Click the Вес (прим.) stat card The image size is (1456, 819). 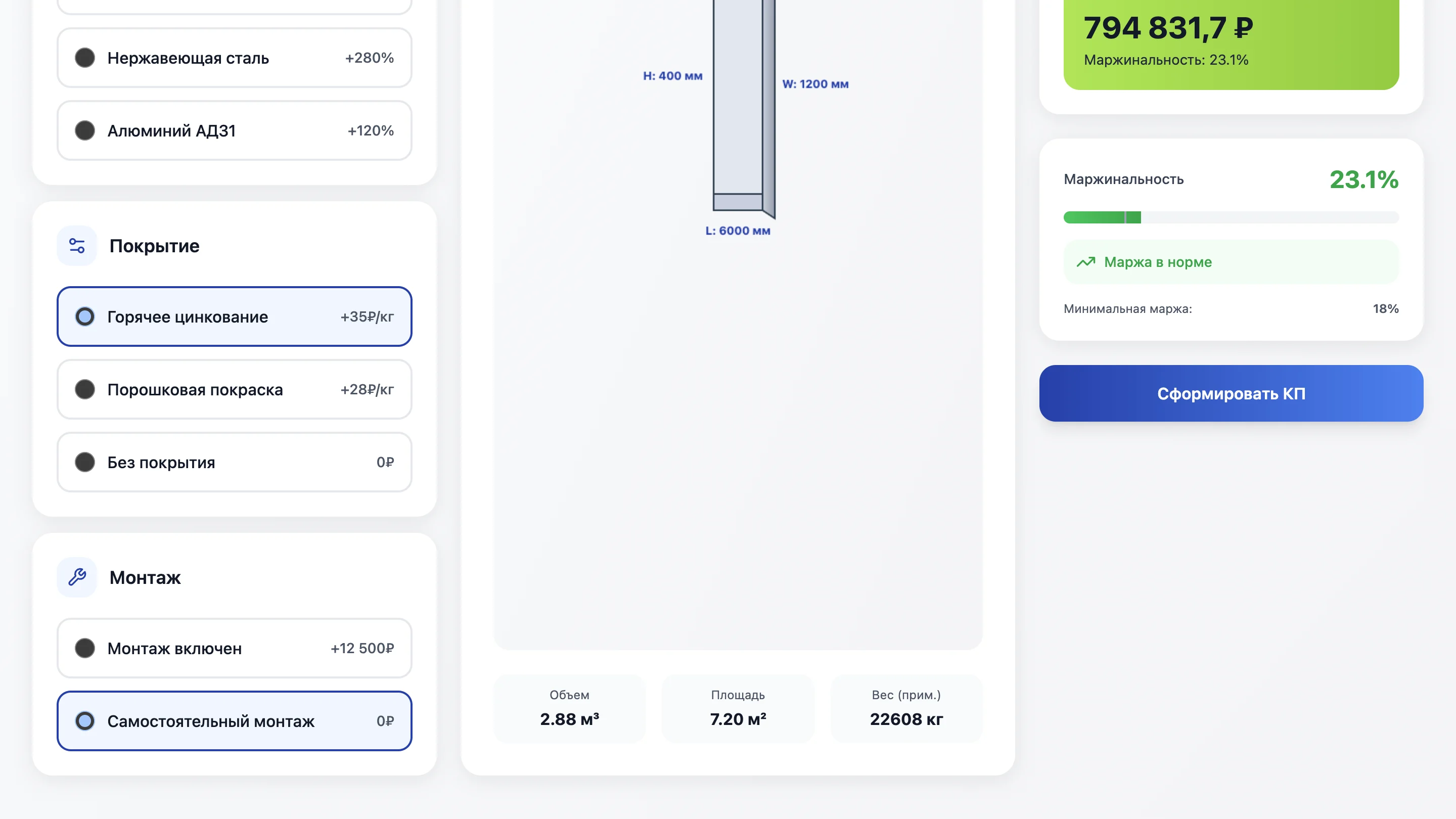click(x=906, y=708)
